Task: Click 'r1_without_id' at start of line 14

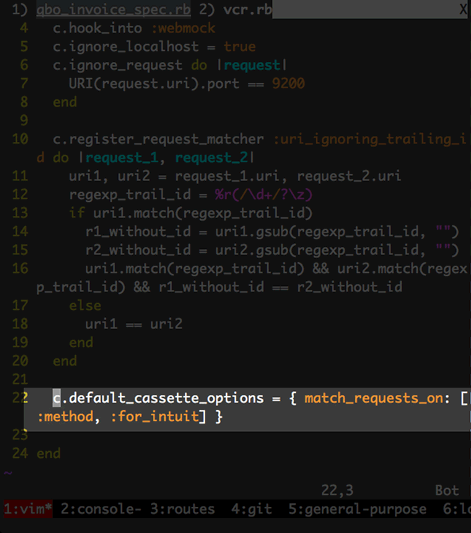Action: point(138,231)
